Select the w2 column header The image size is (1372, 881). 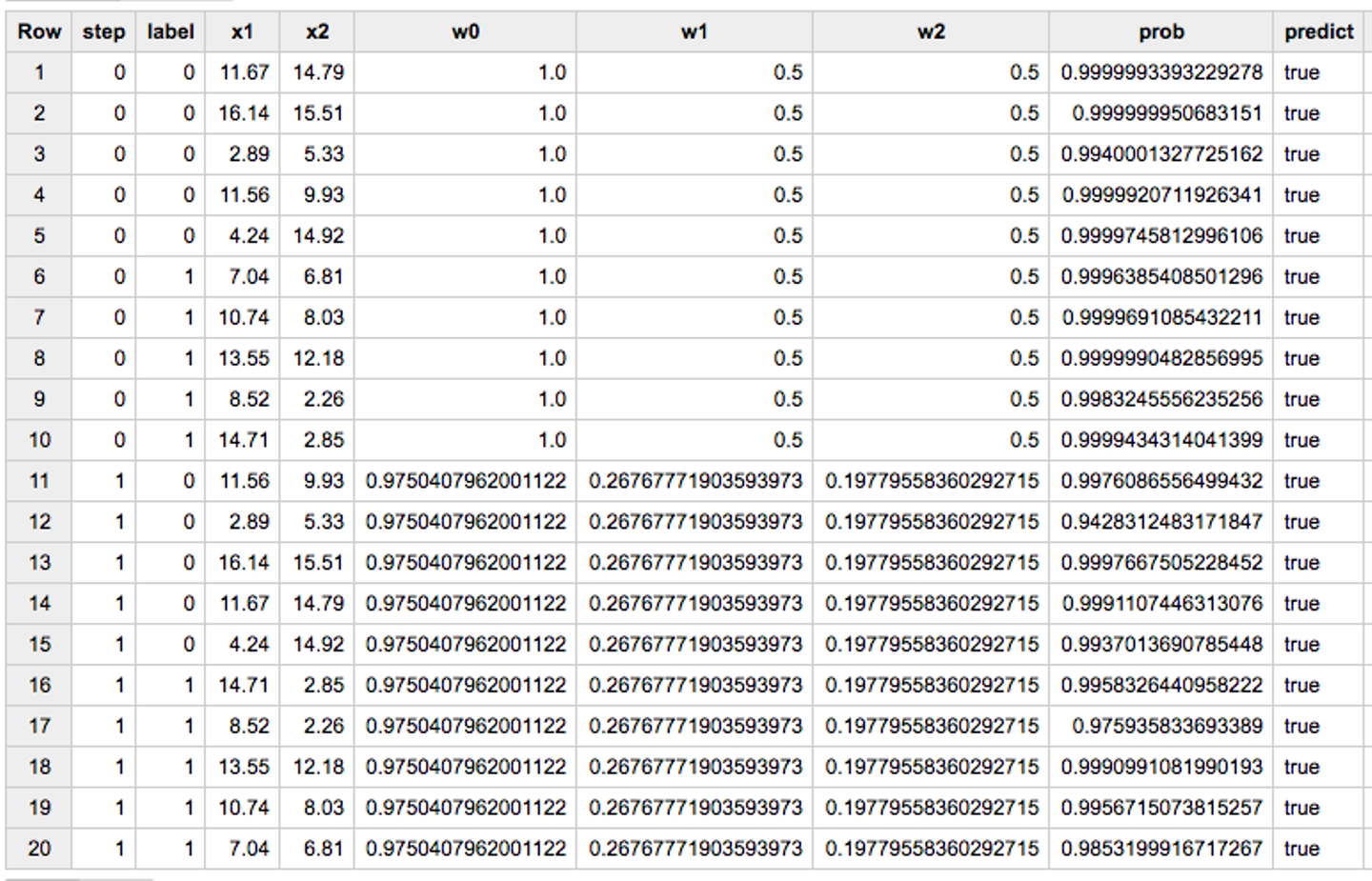click(x=931, y=31)
